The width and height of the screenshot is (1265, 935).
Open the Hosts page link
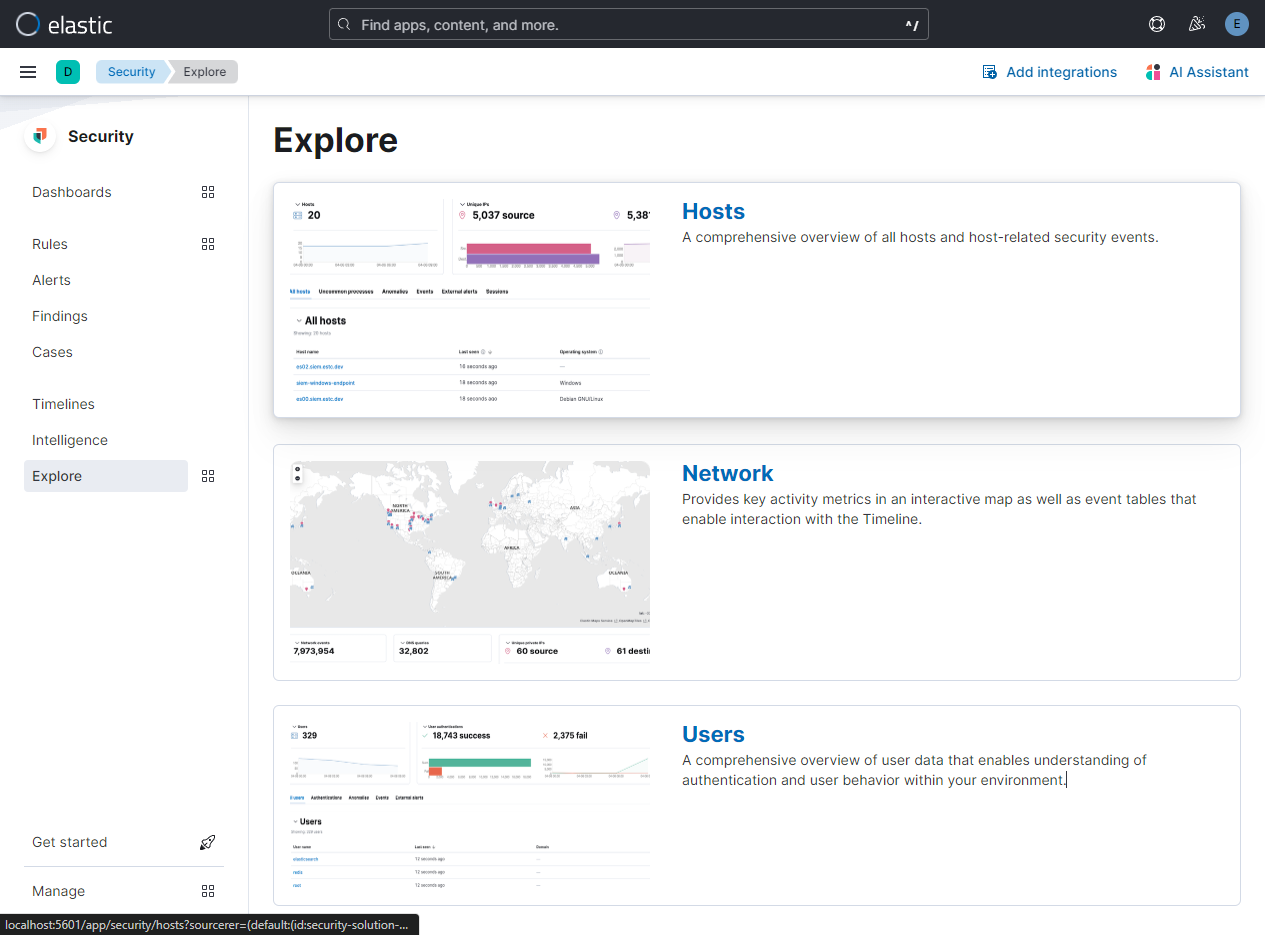[x=713, y=211]
